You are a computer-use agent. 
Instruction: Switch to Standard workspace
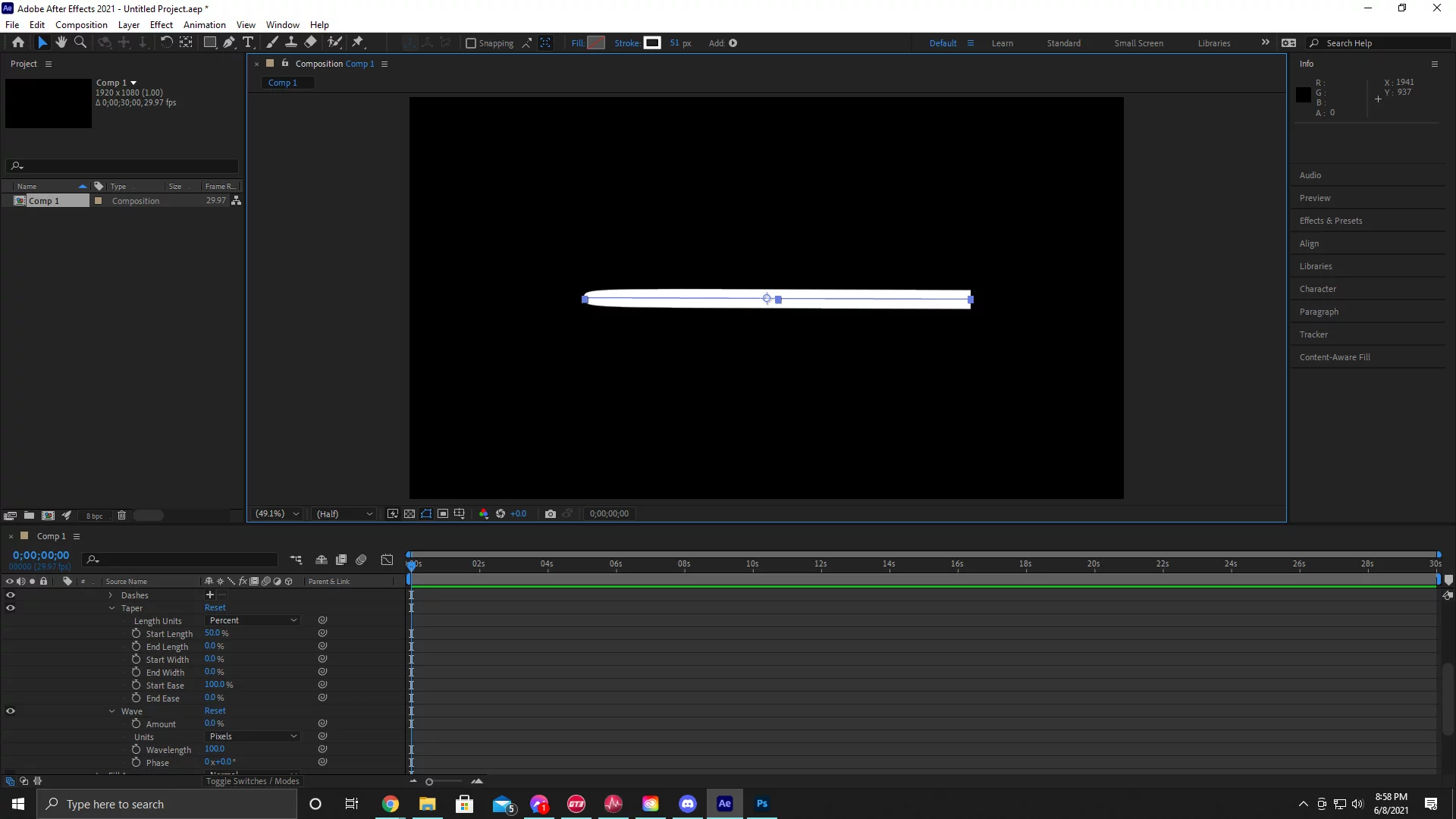tap(1064, 43)
